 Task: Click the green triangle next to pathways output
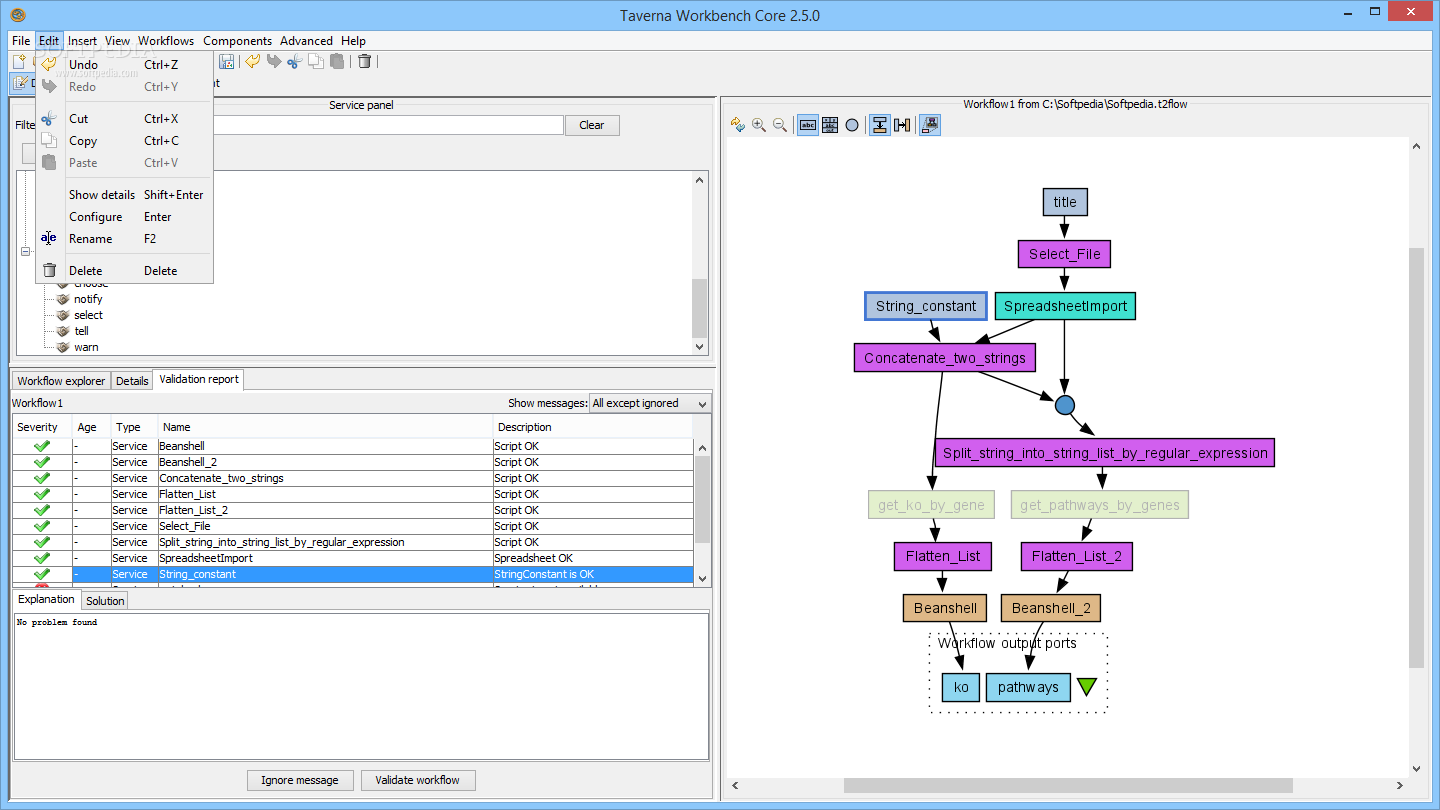pos(1087,687)
